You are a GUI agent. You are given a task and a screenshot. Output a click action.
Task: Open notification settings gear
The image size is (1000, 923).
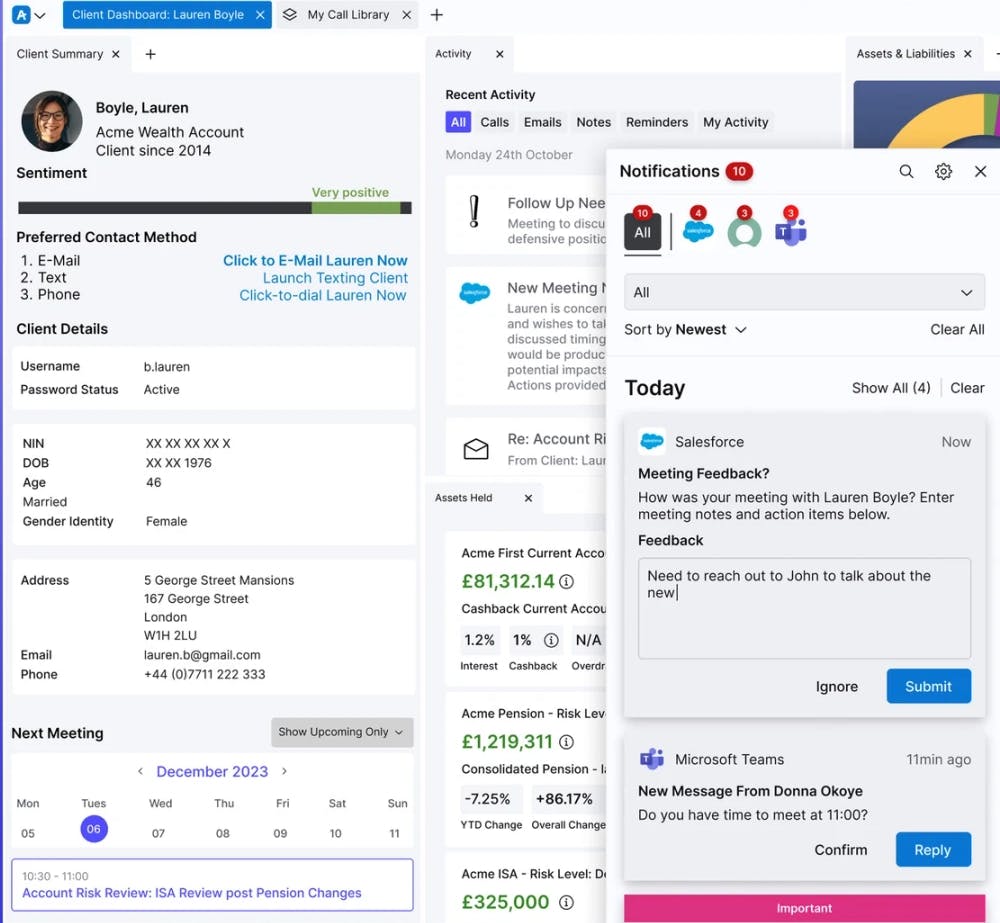943,171
